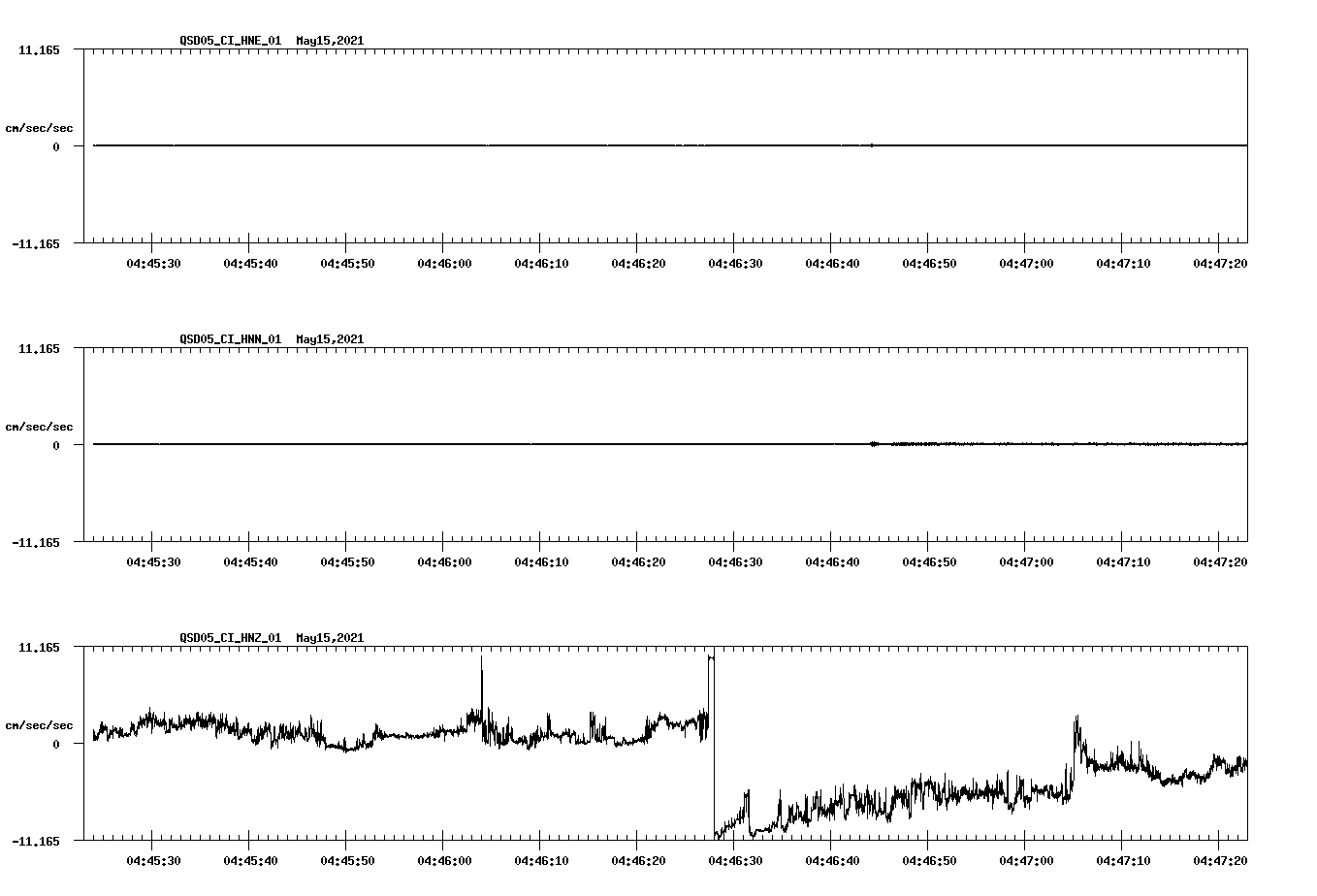This screenshot has width=1317, height=896.
Task: Click 04:47:00 time label under HNE plot
Action: pyautogui.click(x=1026, y=263)
